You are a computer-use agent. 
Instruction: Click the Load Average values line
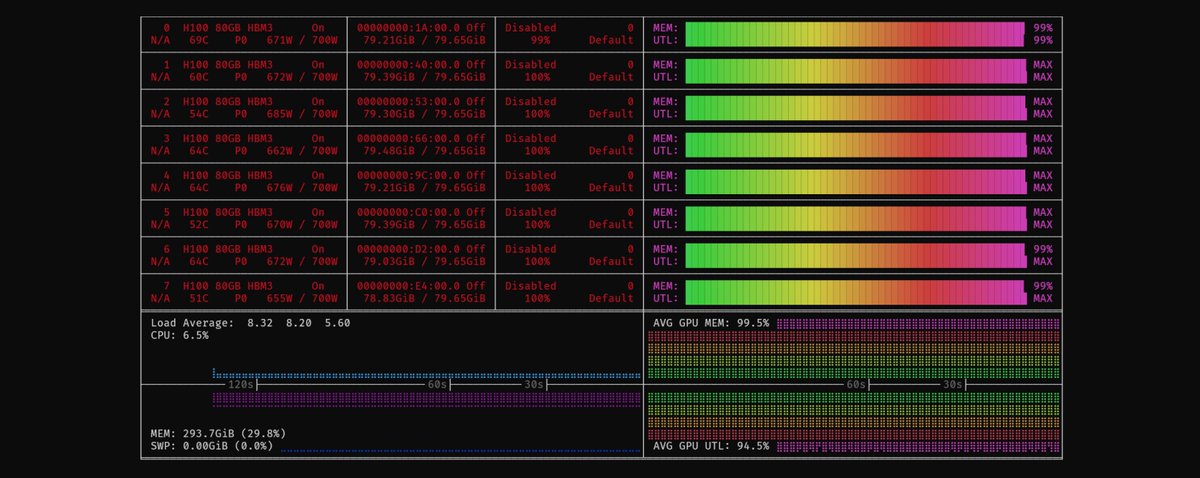[250, 323]
